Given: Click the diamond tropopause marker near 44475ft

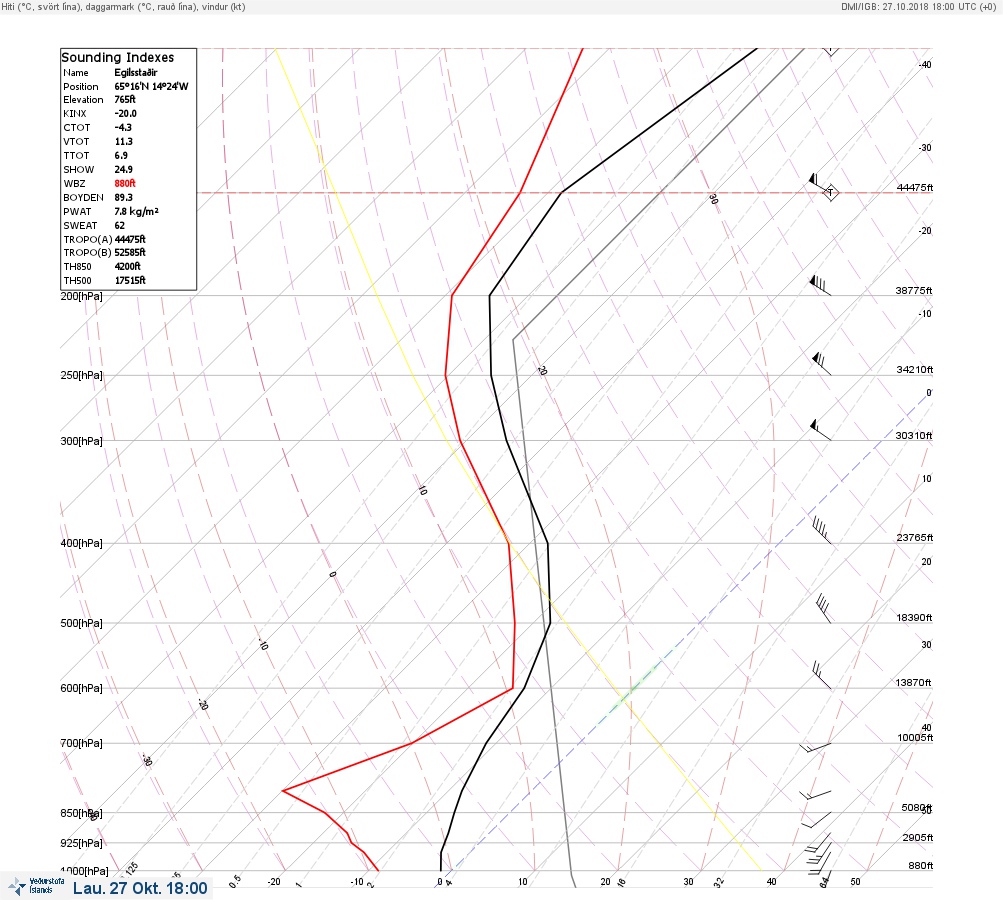Looking at the screenshot, I should [x=830, y=191].
